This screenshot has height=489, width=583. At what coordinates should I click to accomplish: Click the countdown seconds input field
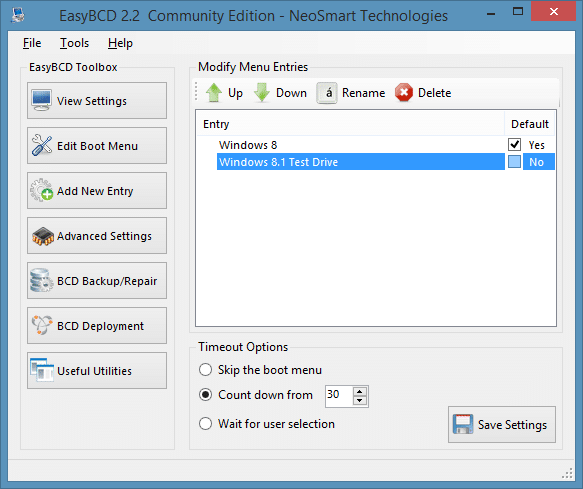(338, 396)
